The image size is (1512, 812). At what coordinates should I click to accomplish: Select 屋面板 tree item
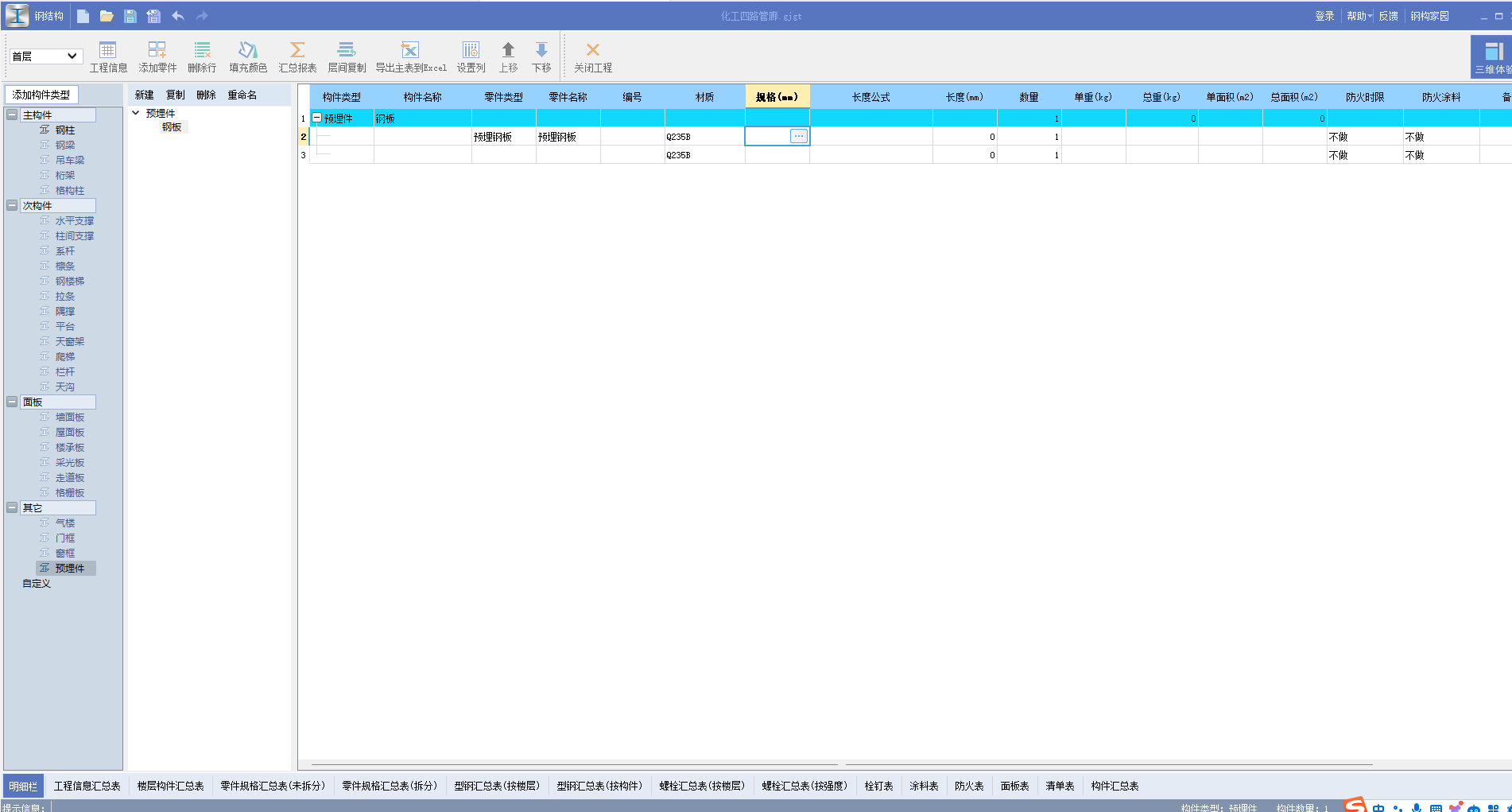pos(70,432)
